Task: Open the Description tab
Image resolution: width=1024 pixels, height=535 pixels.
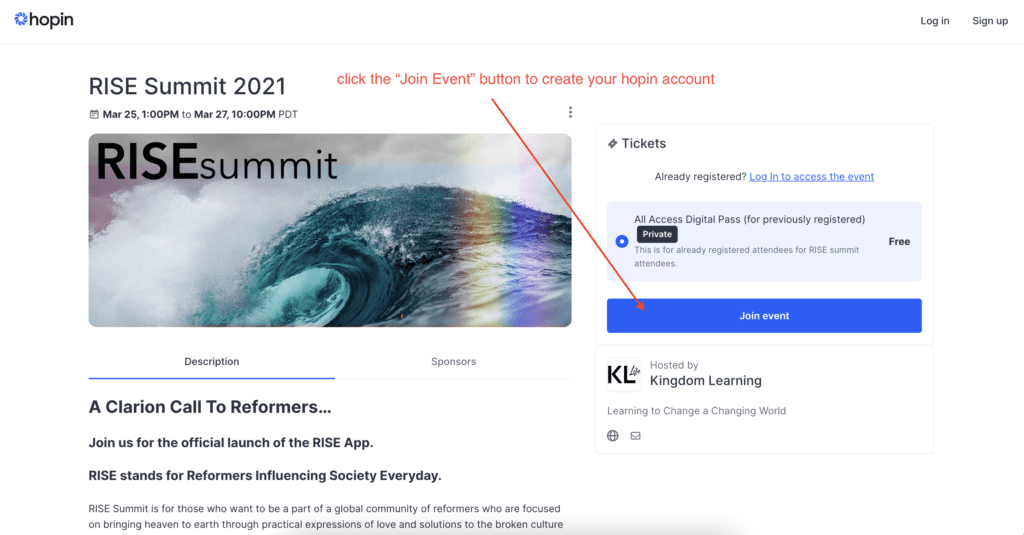Action: pos(211,361)
